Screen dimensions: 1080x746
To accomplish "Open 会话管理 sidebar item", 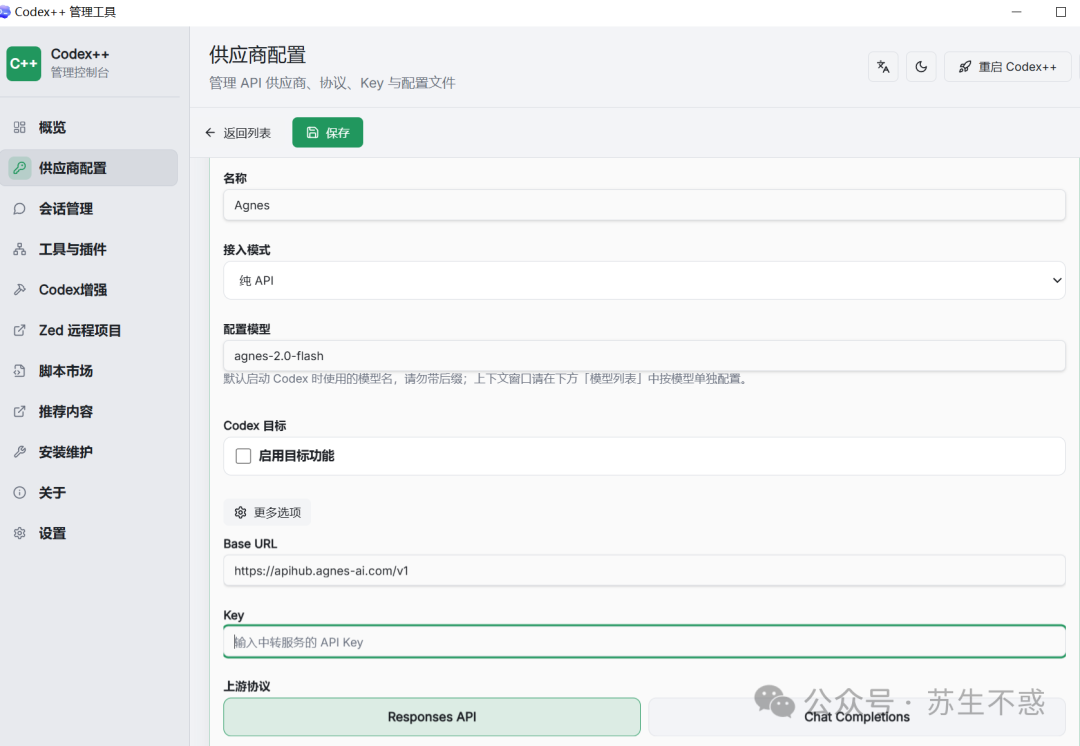I will [x=89, y=209].
